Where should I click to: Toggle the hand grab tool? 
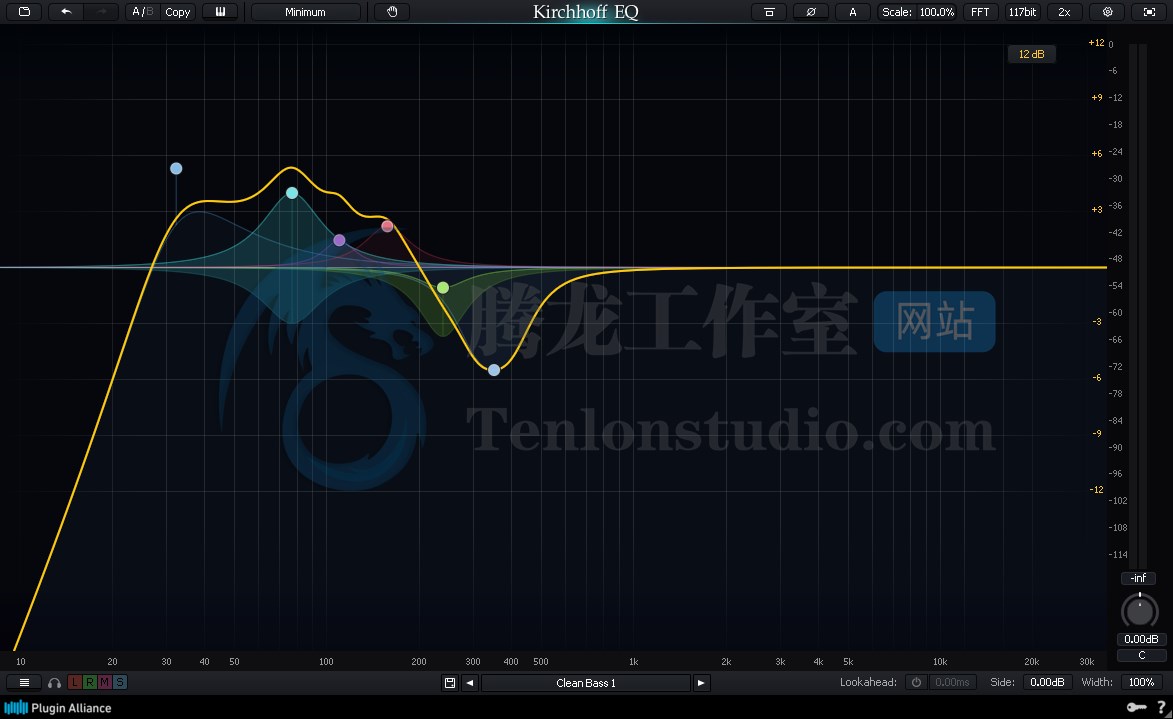point(392,12)
